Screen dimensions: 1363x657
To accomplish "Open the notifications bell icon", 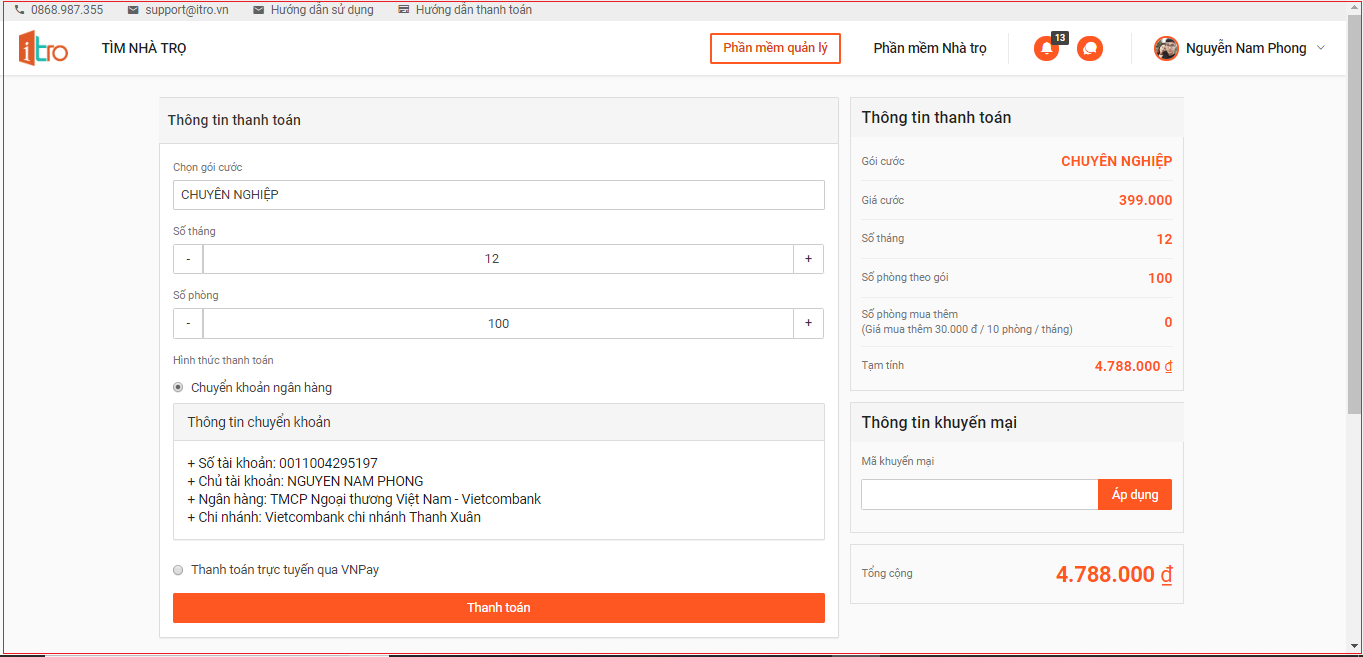I will [x=1046, y=48].
